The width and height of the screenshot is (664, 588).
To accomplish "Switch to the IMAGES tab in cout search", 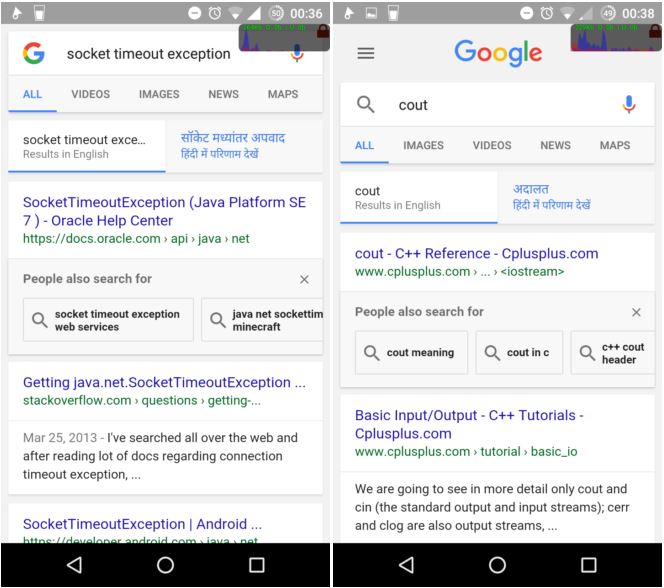I will [423, 145].
